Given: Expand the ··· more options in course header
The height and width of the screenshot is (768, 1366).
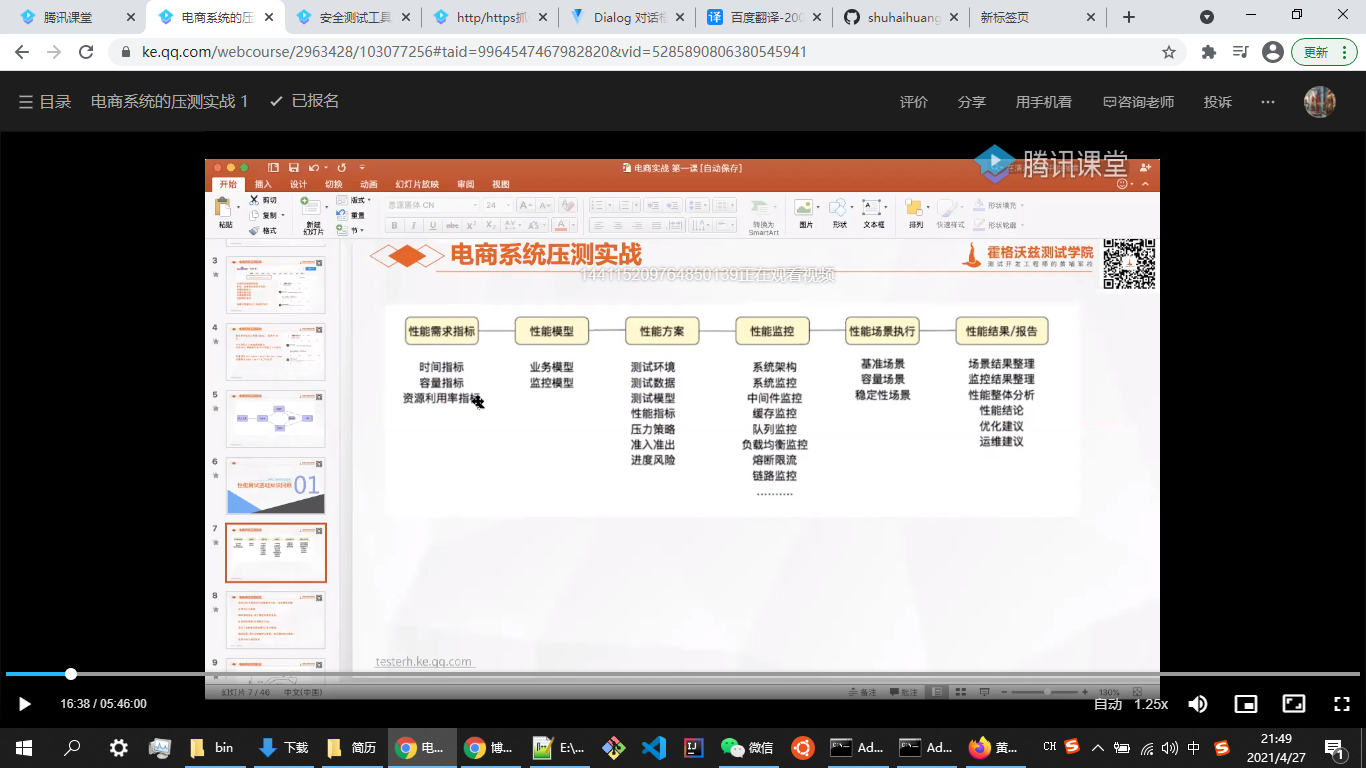Looking at the screenshot, I should tap(1268, 101).
